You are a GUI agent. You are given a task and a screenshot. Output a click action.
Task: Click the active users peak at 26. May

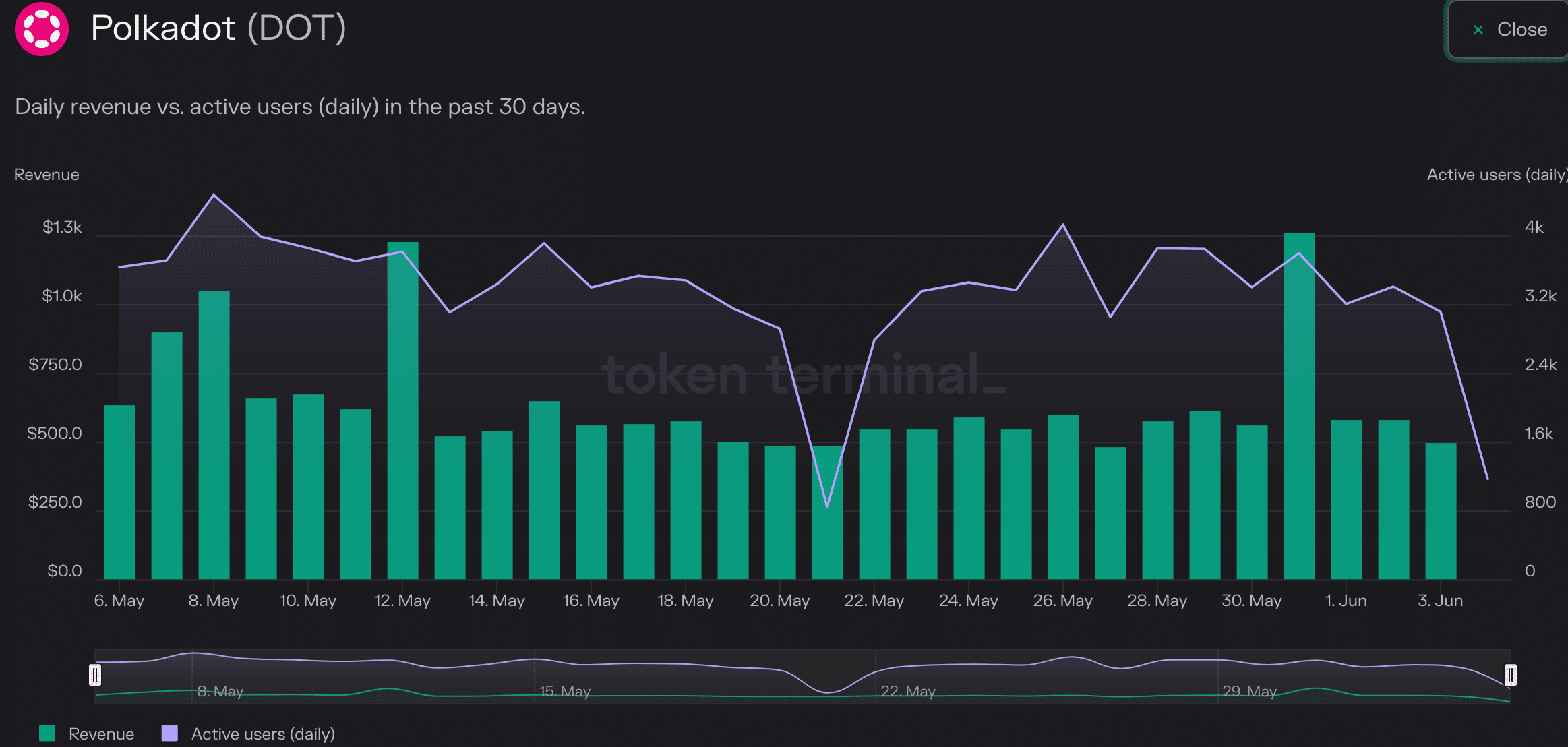pyautogui.click(x=1063, y=225)
